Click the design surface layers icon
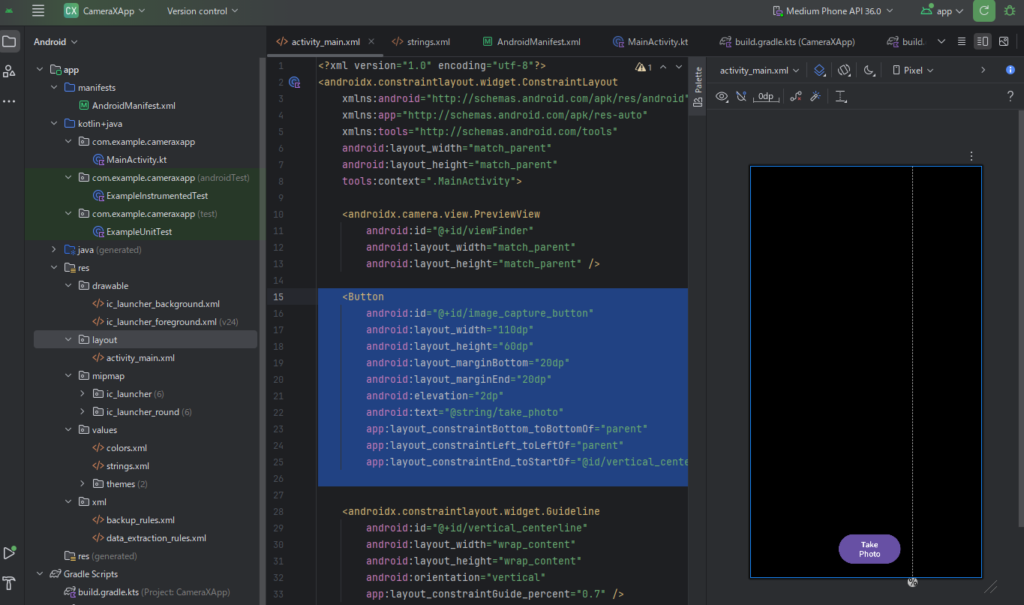 820,70
